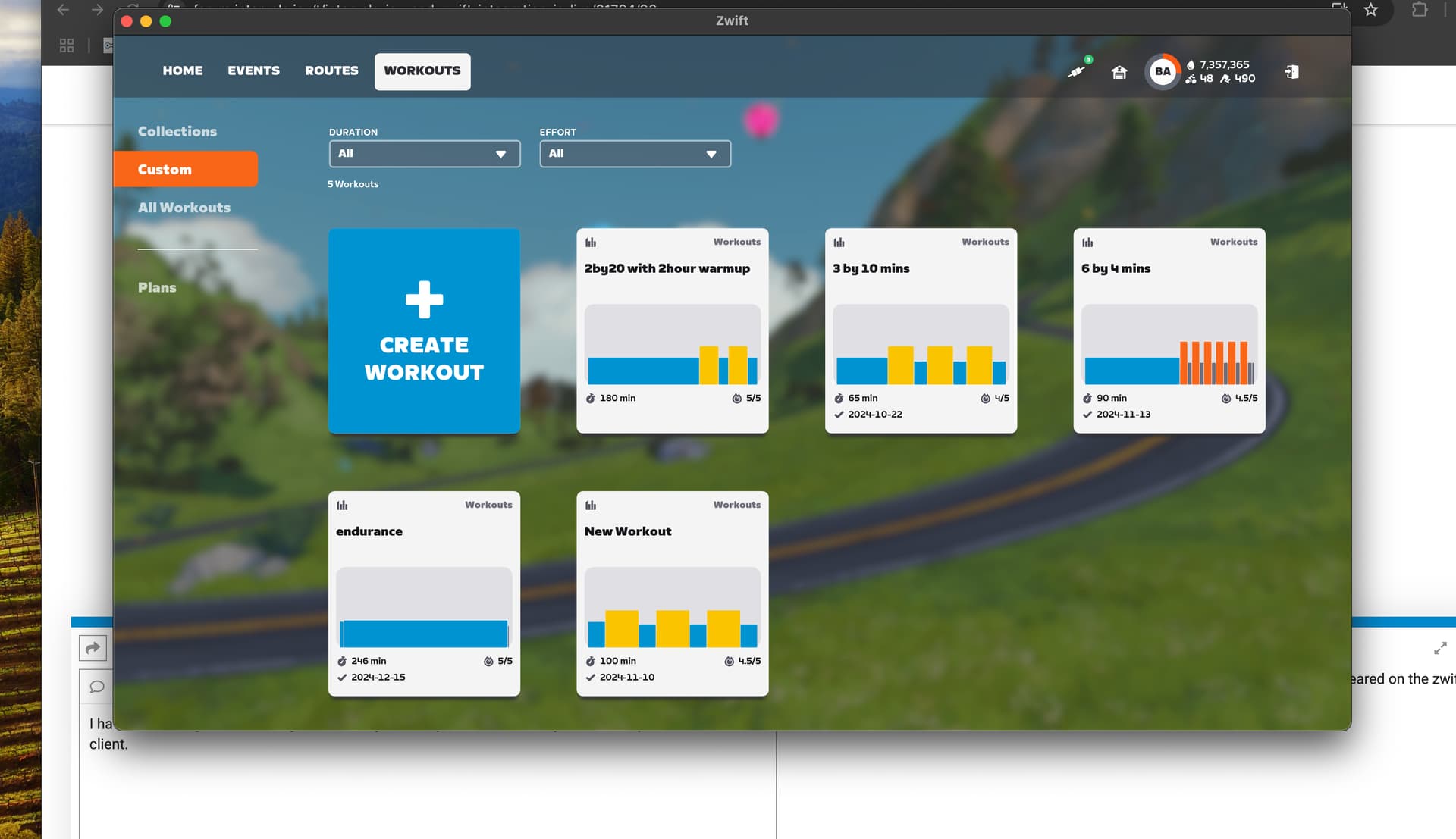Open Collections in the sidebar
Viewport: 1456px width, 839px height.
pyautogui.click(x=177, y=132)
